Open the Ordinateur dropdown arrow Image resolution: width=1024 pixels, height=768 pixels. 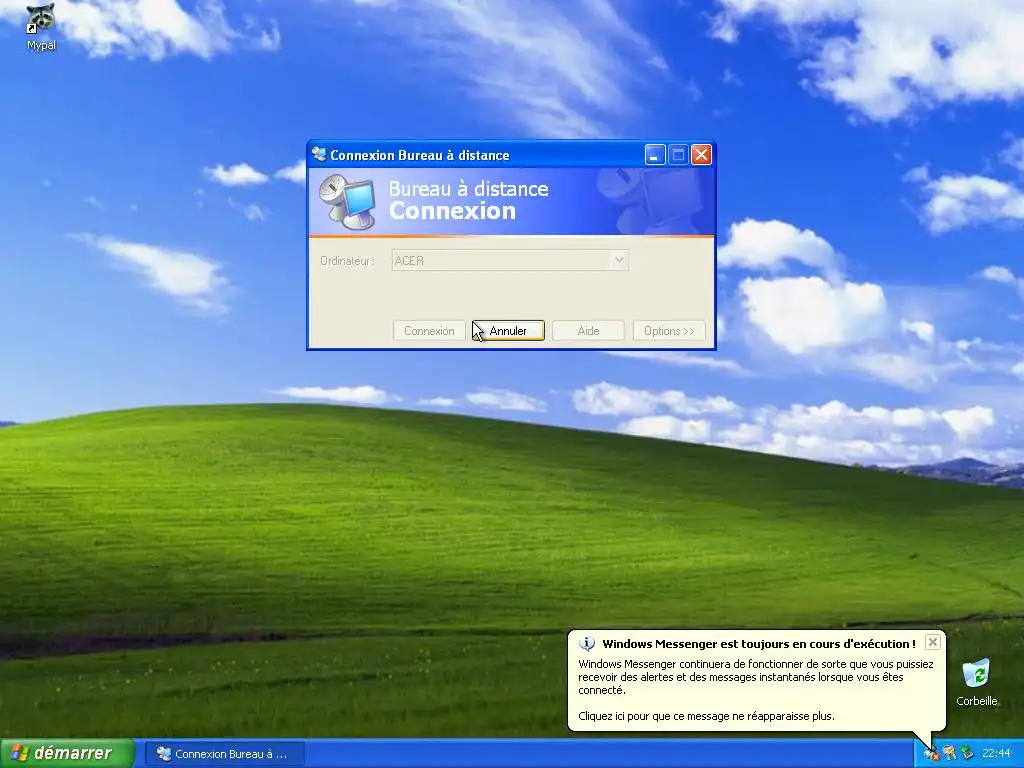pyautogui.click(x=619, y=261)
